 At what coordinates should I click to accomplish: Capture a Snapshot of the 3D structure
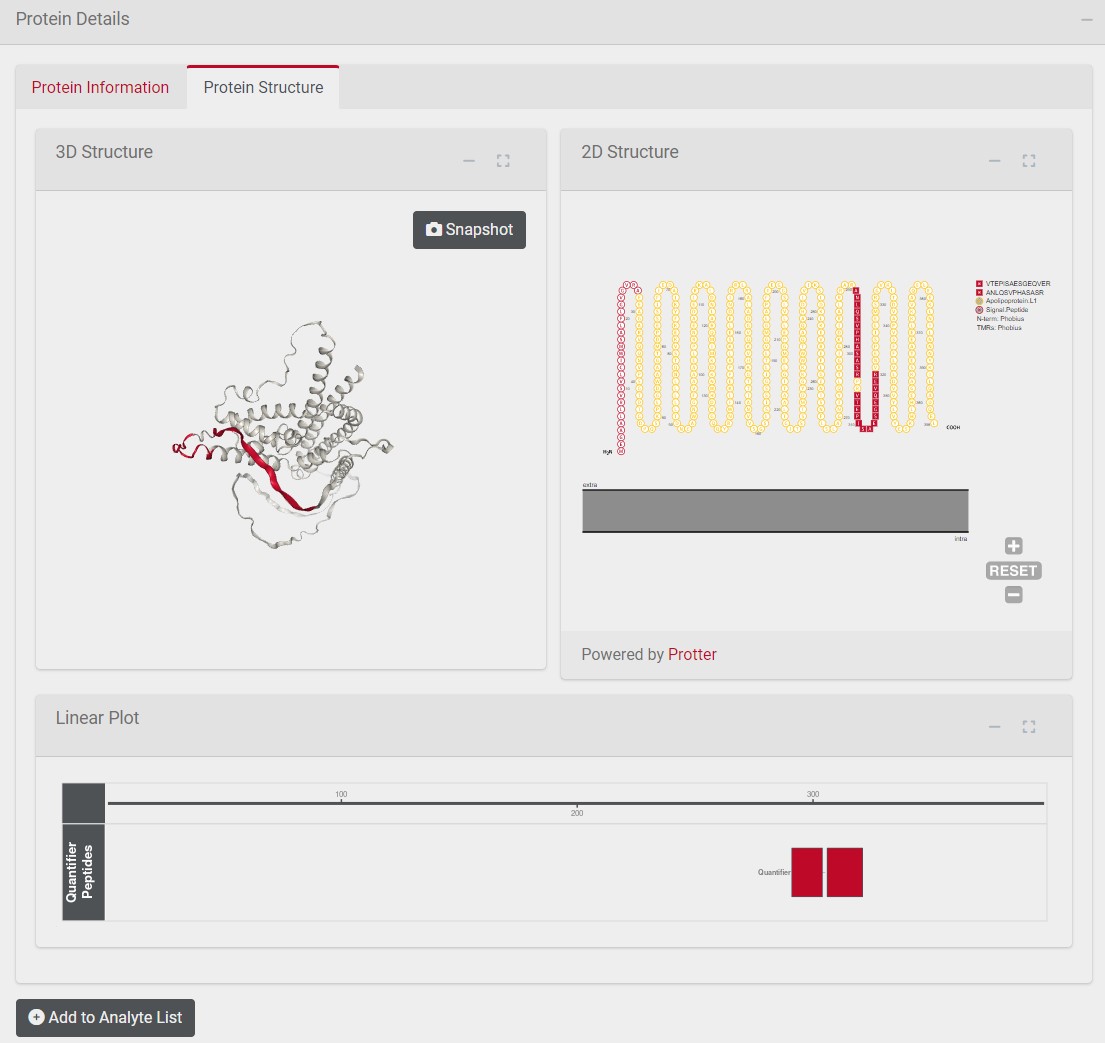[469, 229]
